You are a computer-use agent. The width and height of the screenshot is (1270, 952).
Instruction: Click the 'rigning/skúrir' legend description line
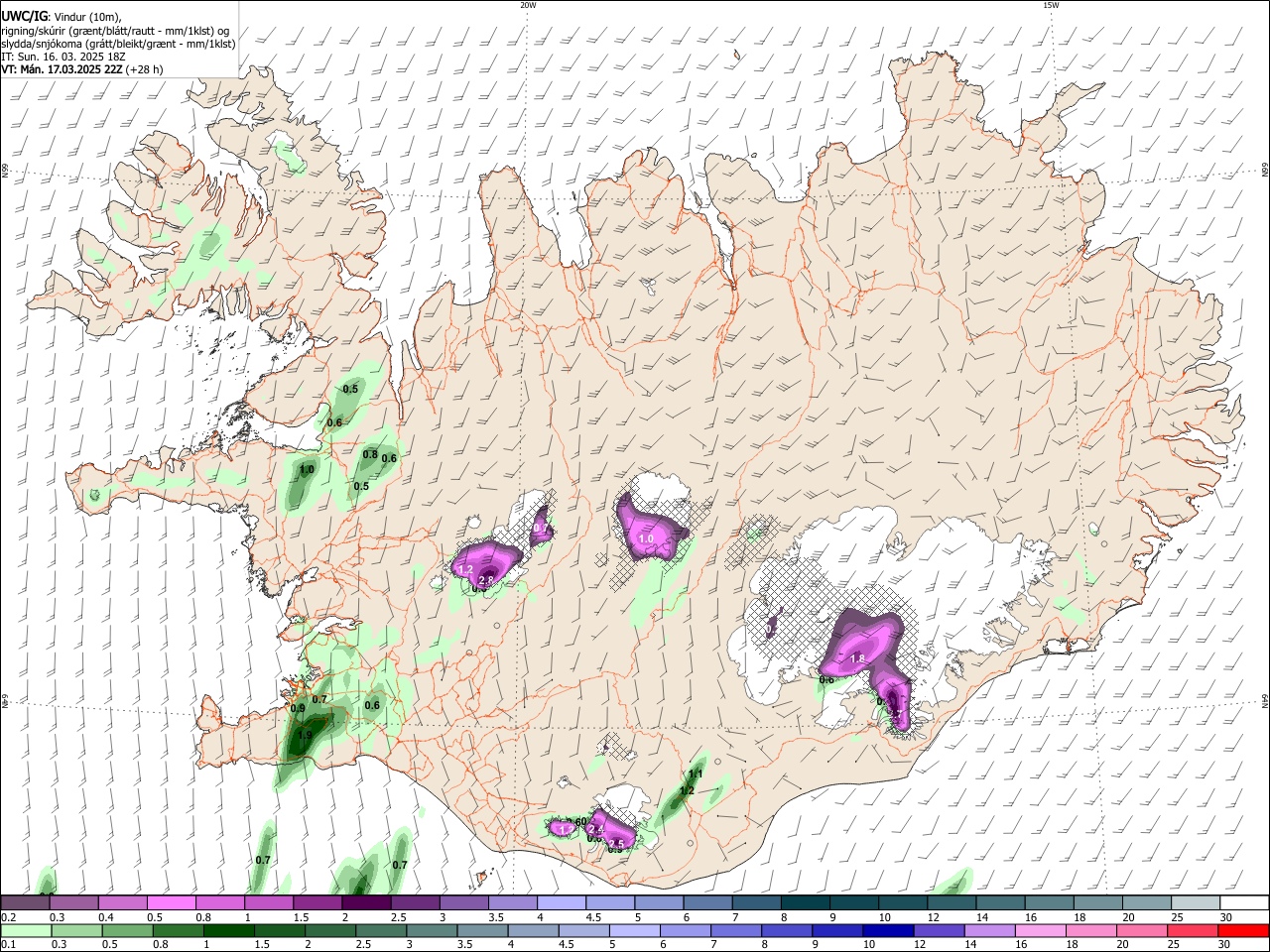pos(115,31)
